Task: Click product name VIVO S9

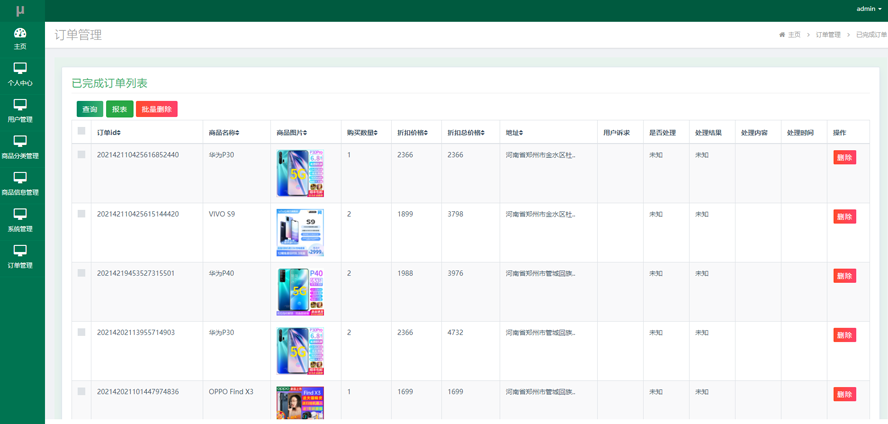Action: pos(222,214)
